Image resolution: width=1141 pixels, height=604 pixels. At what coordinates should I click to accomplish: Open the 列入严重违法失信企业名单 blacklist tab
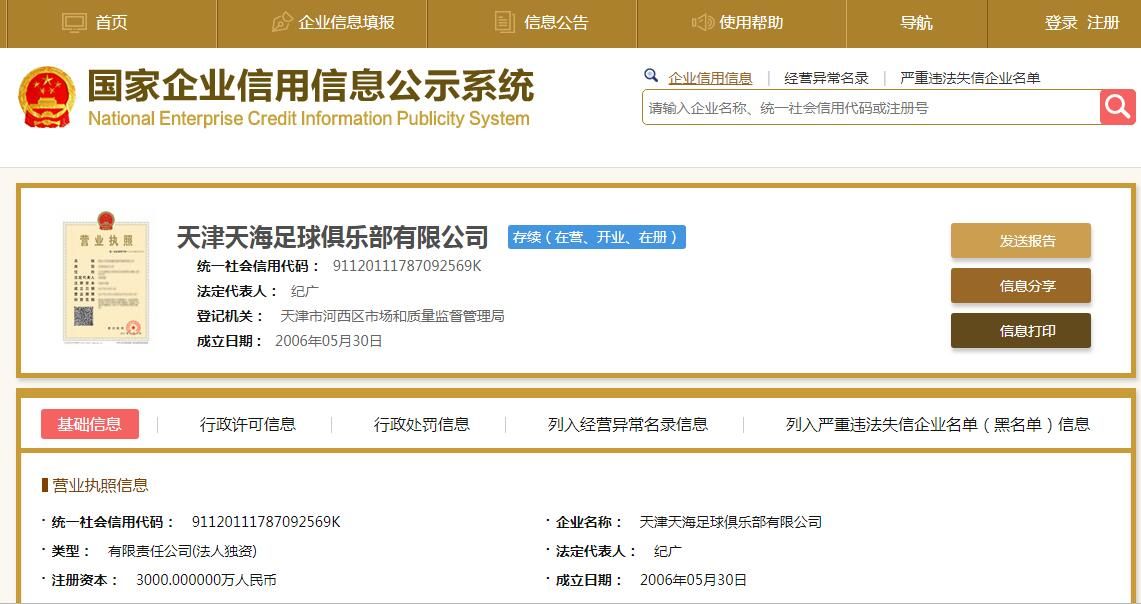pos(937,424)
